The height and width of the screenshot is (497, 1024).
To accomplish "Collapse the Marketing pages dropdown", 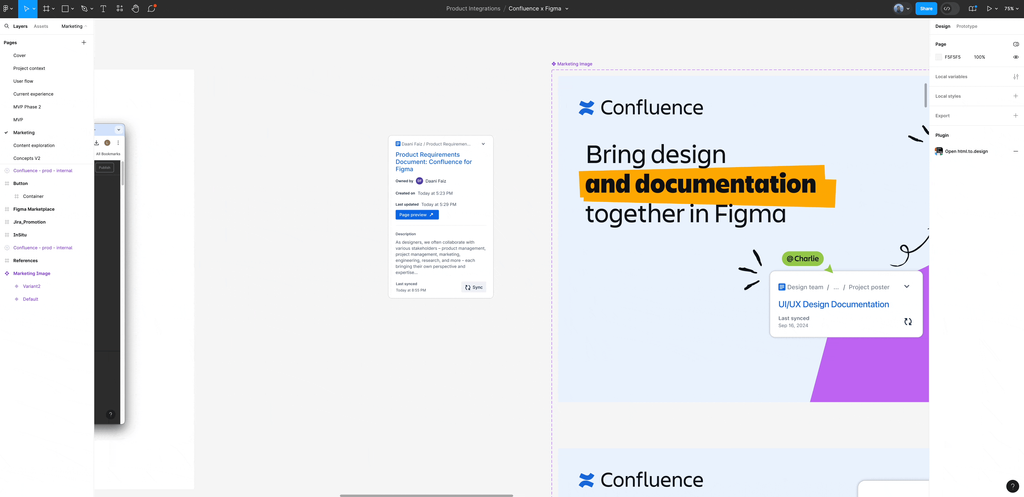I will pos(74,26).
